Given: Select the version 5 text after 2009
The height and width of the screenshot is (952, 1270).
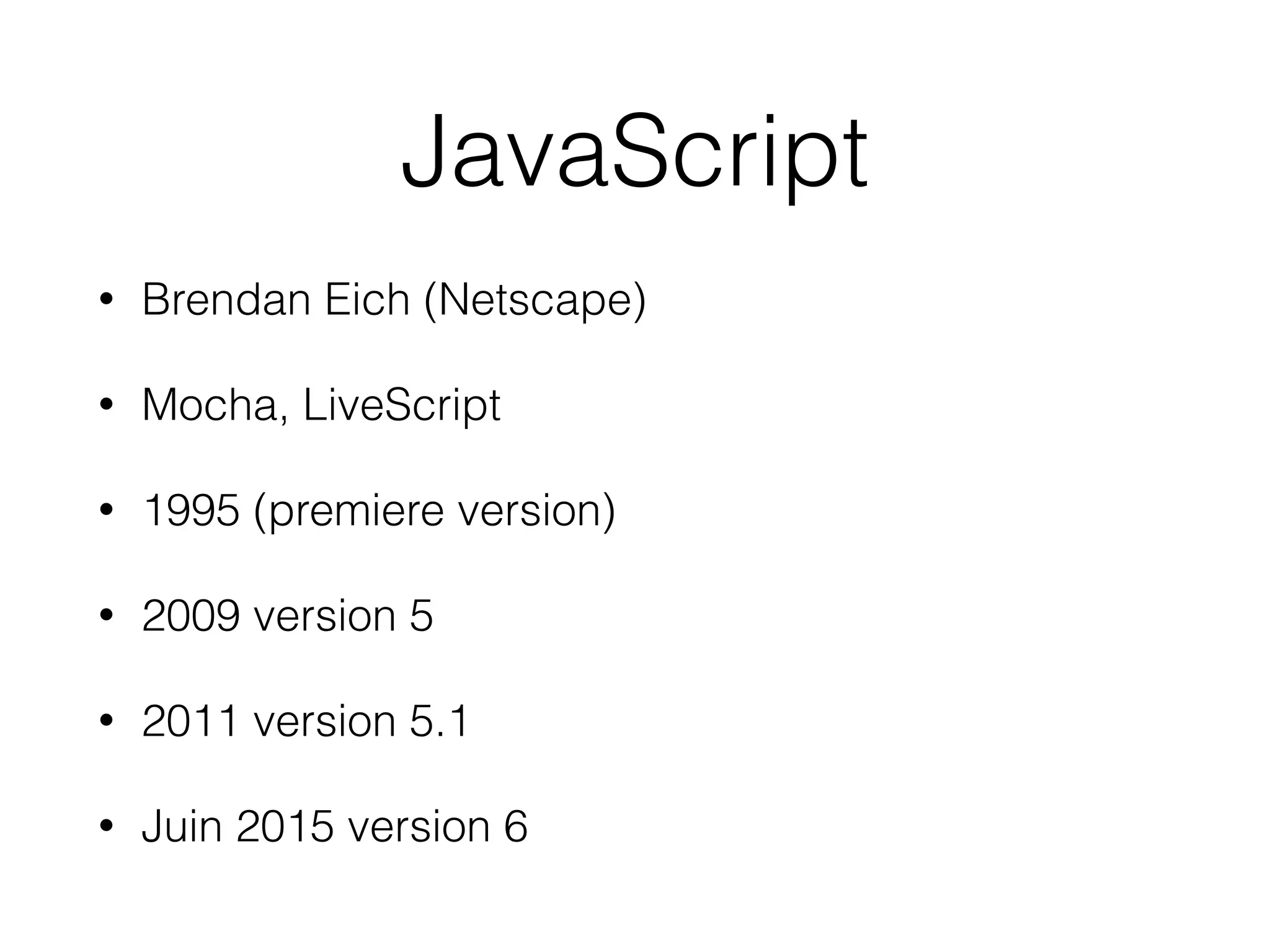Looking at the screenshot, I should [x=343, y=617].
